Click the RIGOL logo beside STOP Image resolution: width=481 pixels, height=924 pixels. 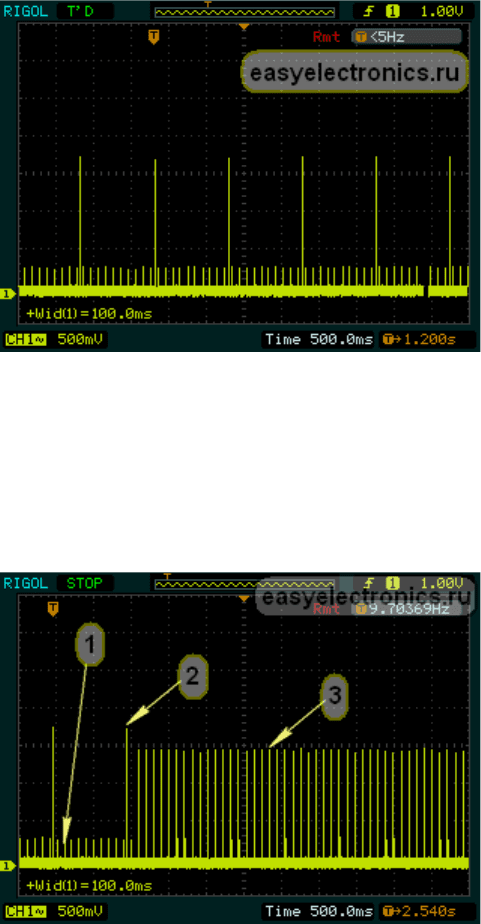26,583
